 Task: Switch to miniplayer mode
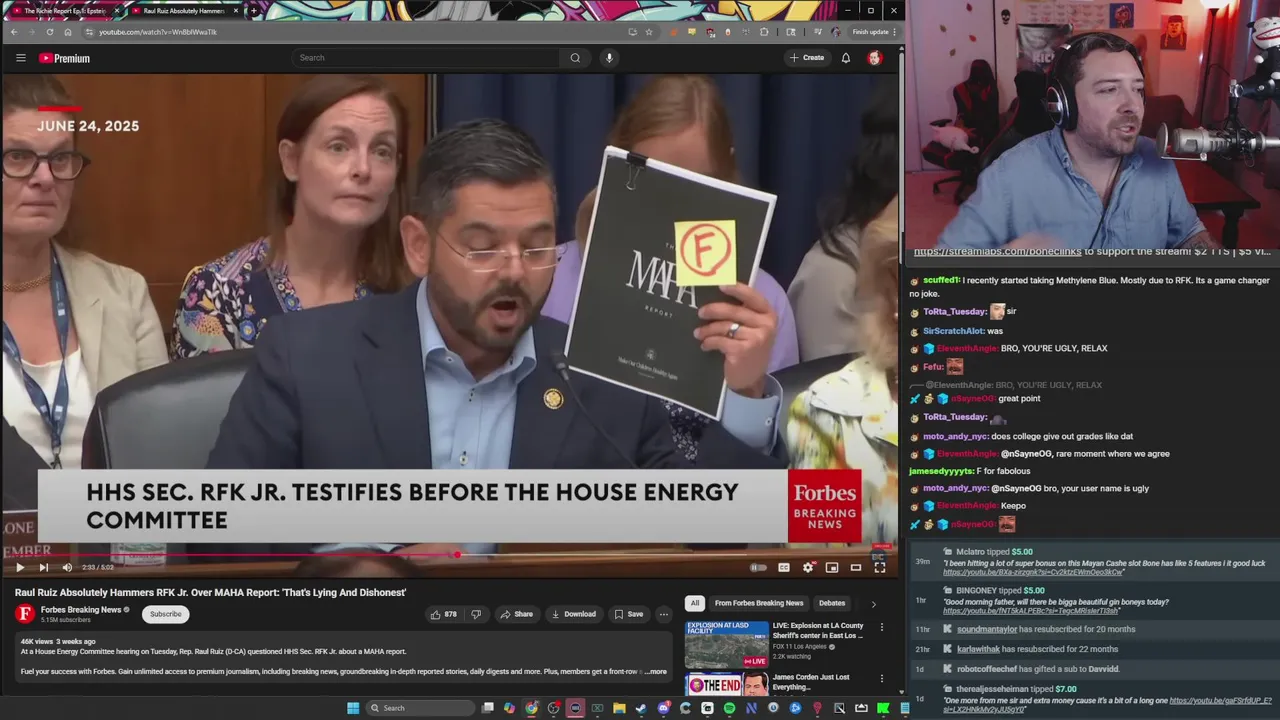click(832, 567)
